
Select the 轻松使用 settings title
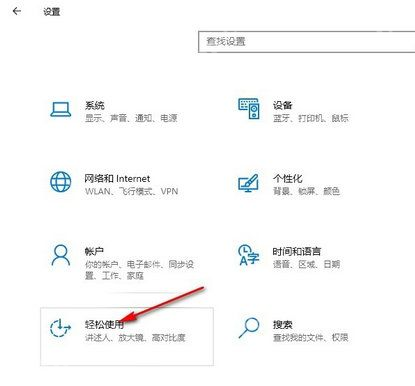104,325
